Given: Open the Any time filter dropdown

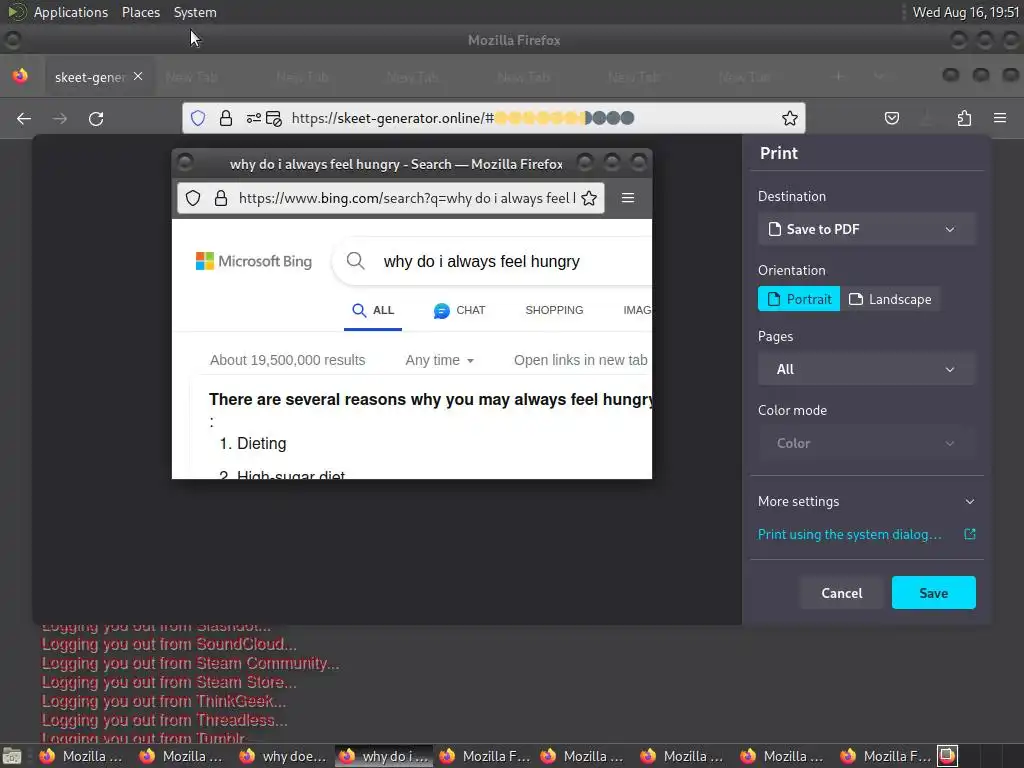Looking at the screenshot, I should (440, 360).
